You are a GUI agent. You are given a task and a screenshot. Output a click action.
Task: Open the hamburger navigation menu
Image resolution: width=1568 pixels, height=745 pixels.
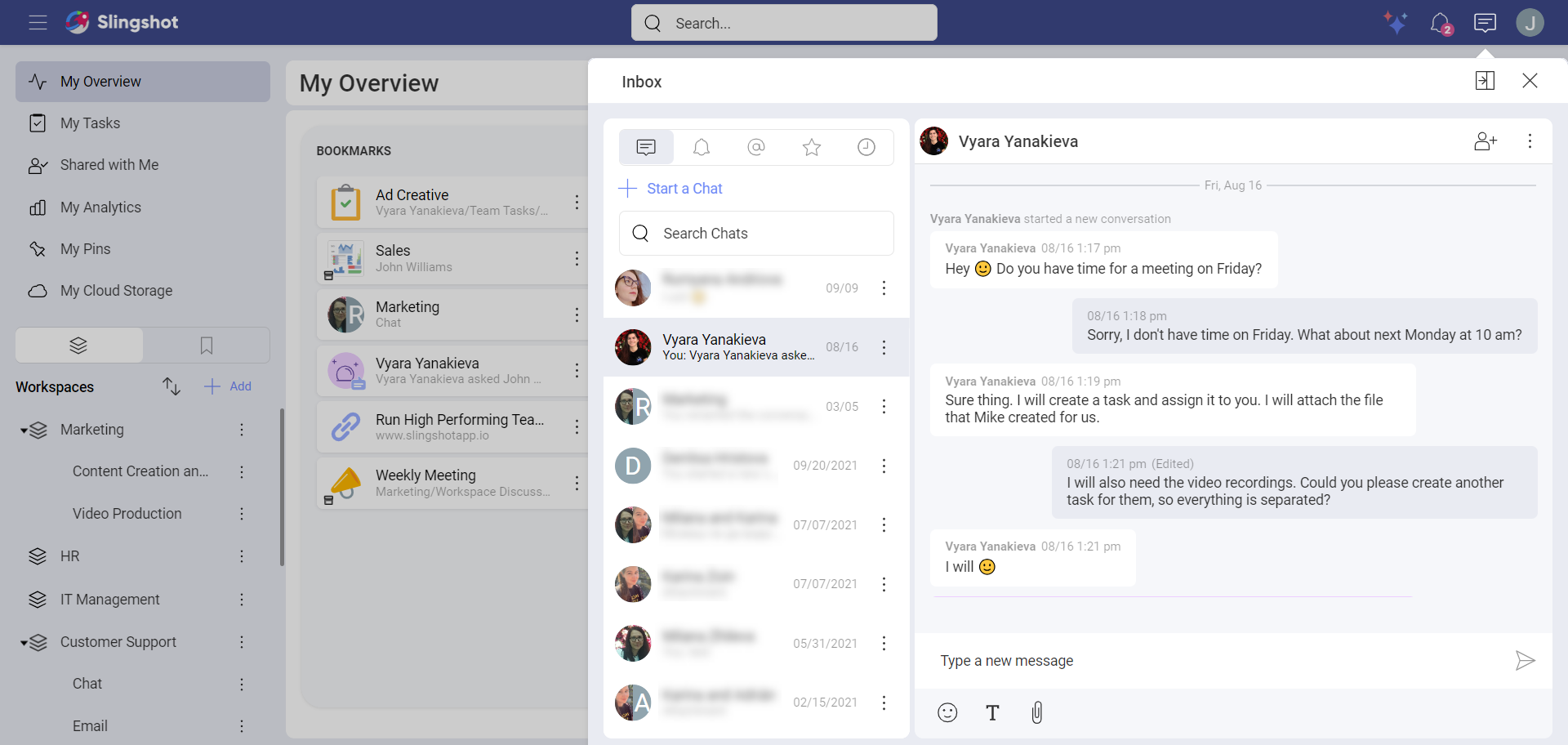tap(38, 22)
